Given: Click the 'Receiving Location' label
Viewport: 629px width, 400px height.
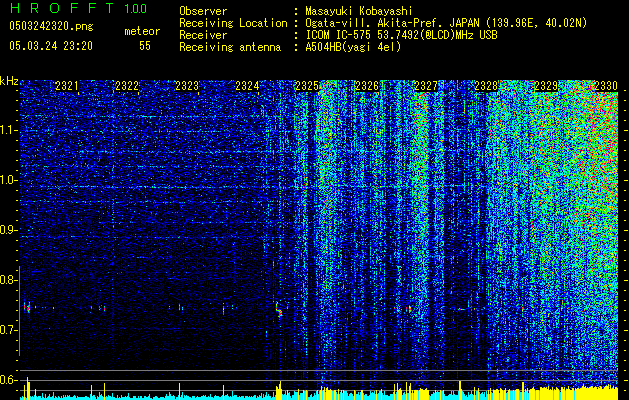Looking at the screenshot, I should coord(233,23).
